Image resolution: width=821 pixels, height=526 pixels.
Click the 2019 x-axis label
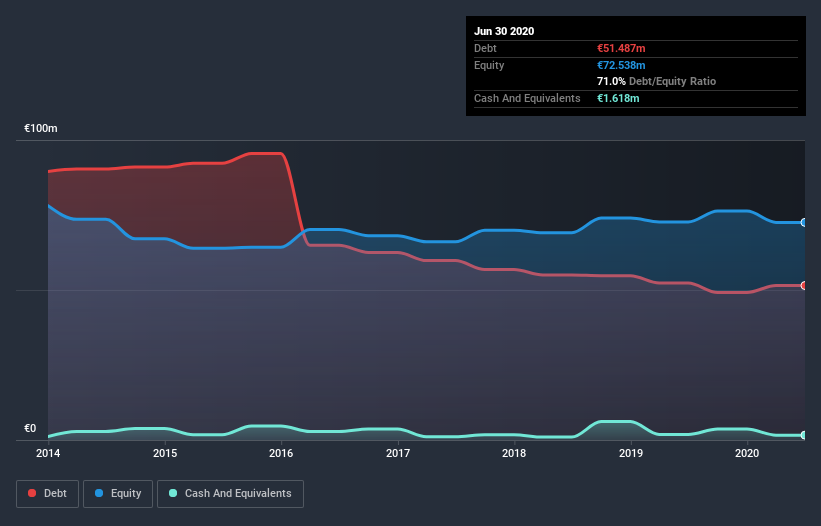tap(631, 453)
